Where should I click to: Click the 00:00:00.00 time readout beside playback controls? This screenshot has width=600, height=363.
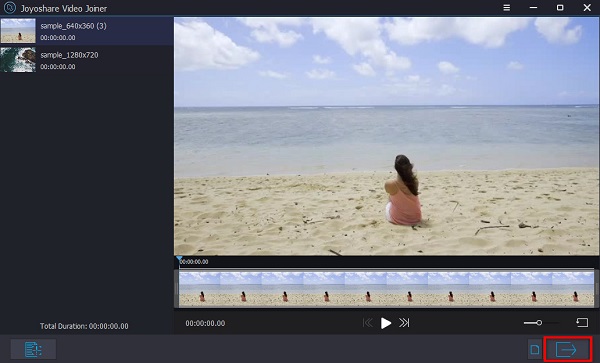pyautogui.click(x=205, y=323)
